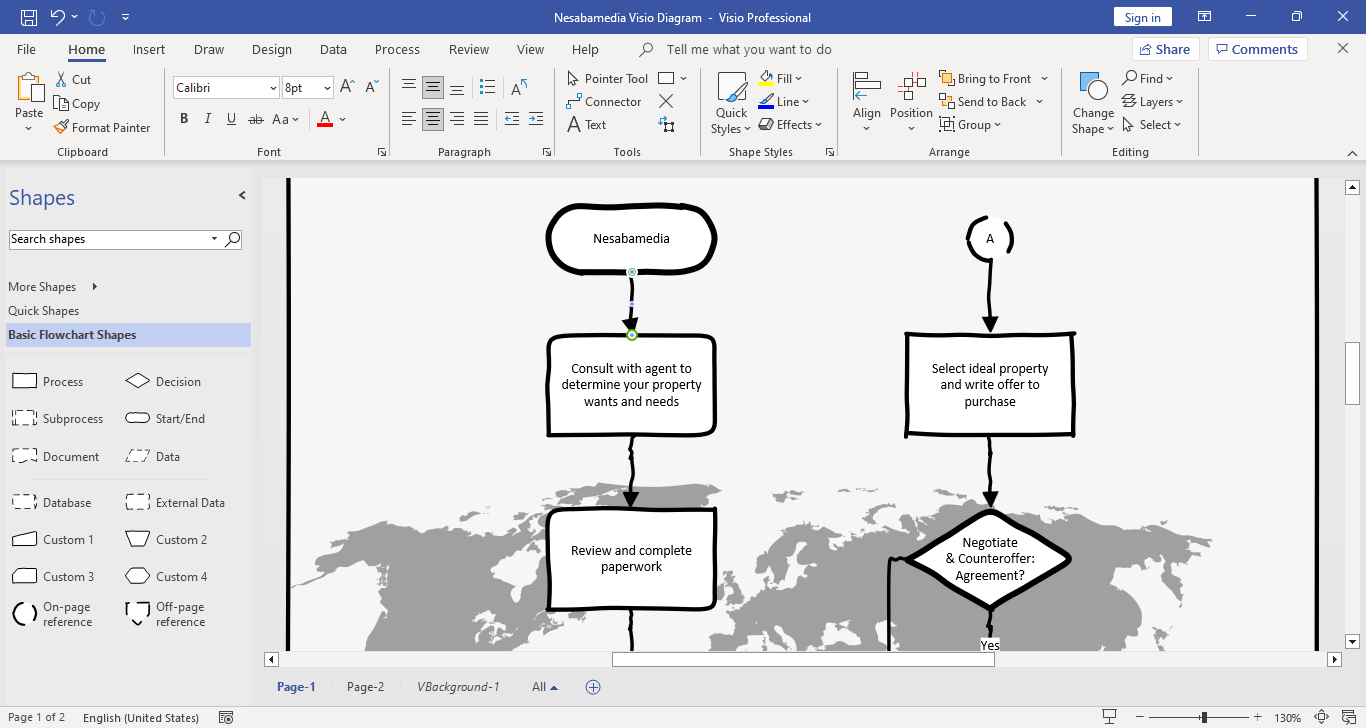Add a new page with plus icon

click(593, 687)
